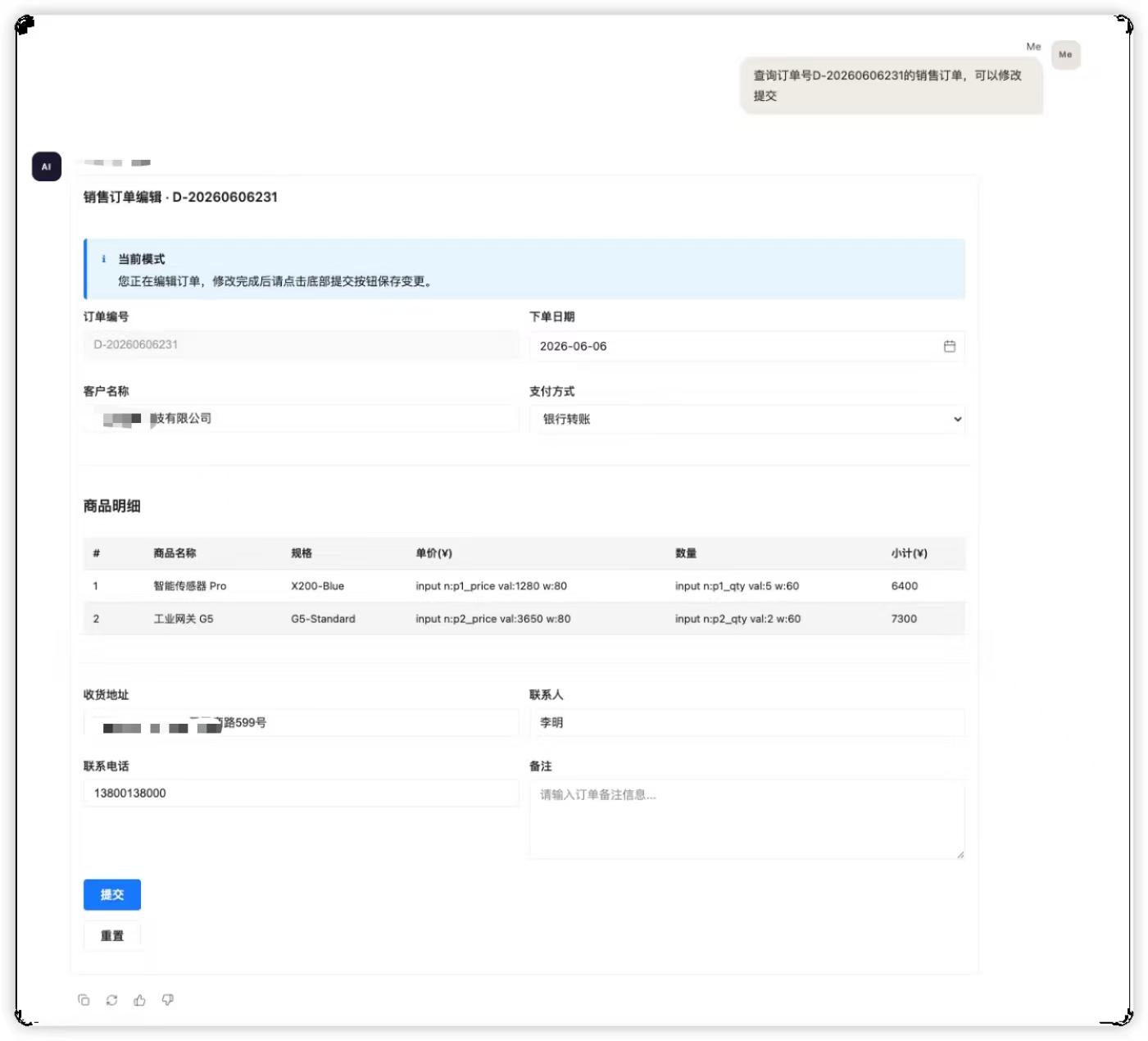This screenshot has width=1148, height=1041.
Task: Click price cell p1_price val:1280
Action: [x=491, y=586]
